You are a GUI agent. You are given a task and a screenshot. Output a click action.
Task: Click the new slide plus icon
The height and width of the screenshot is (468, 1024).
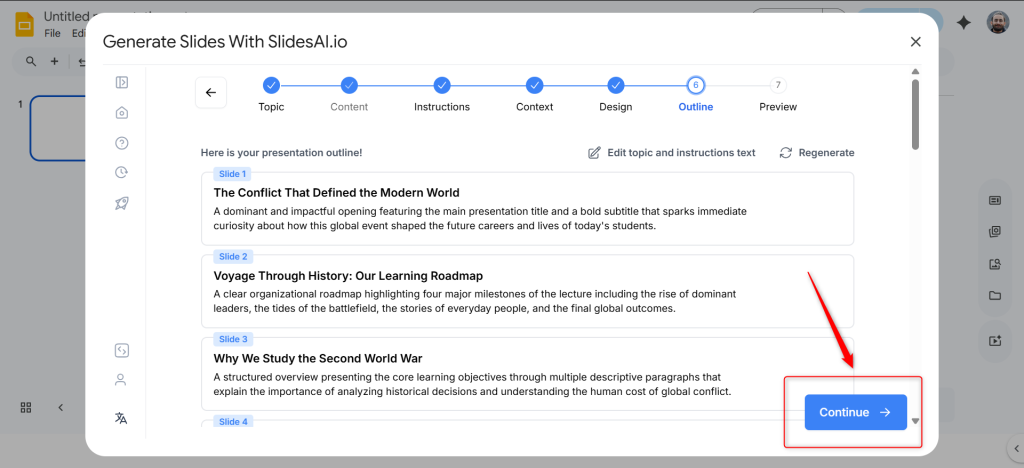pyautogui.click(x=54, y=61)
